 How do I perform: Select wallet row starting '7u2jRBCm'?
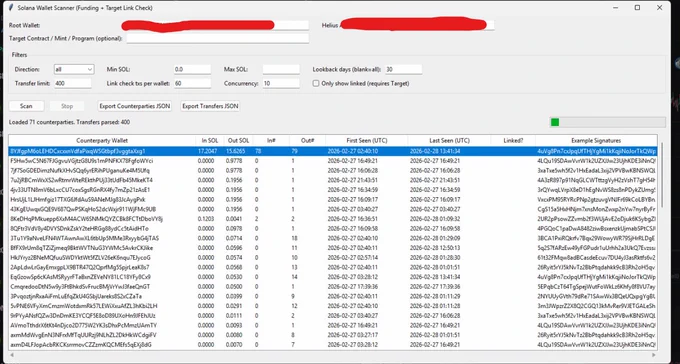(333, 180)
